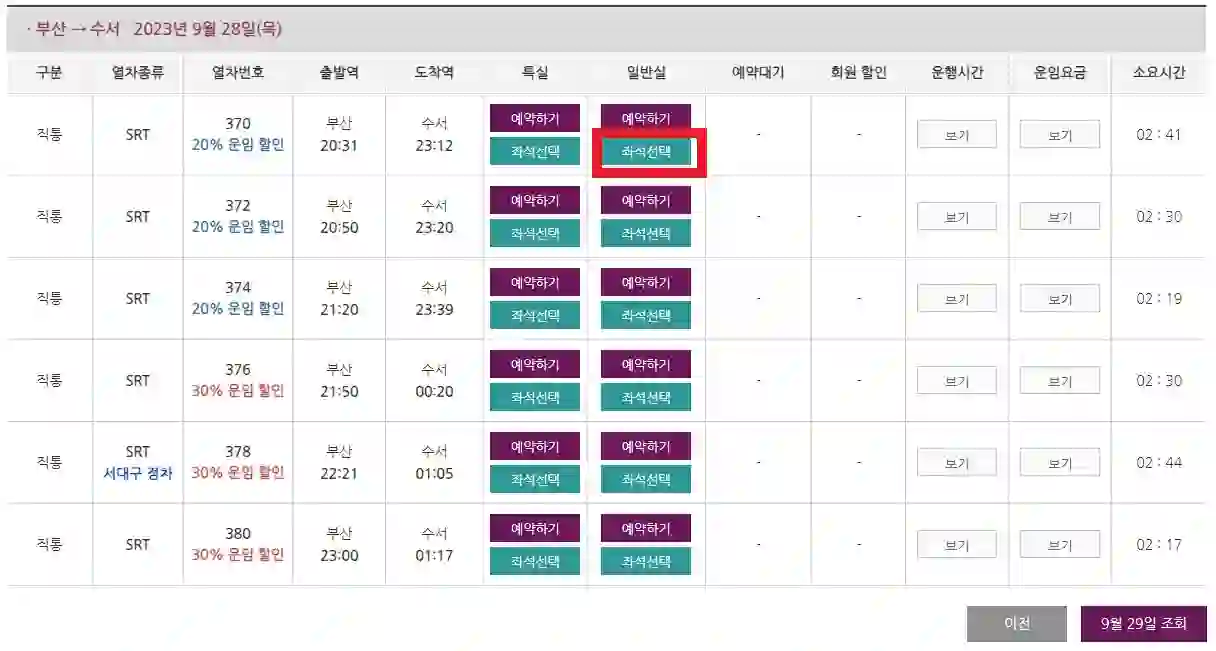Choose general seats for last train 380
Screen dimensions: 1216x651
coord(646,561)
